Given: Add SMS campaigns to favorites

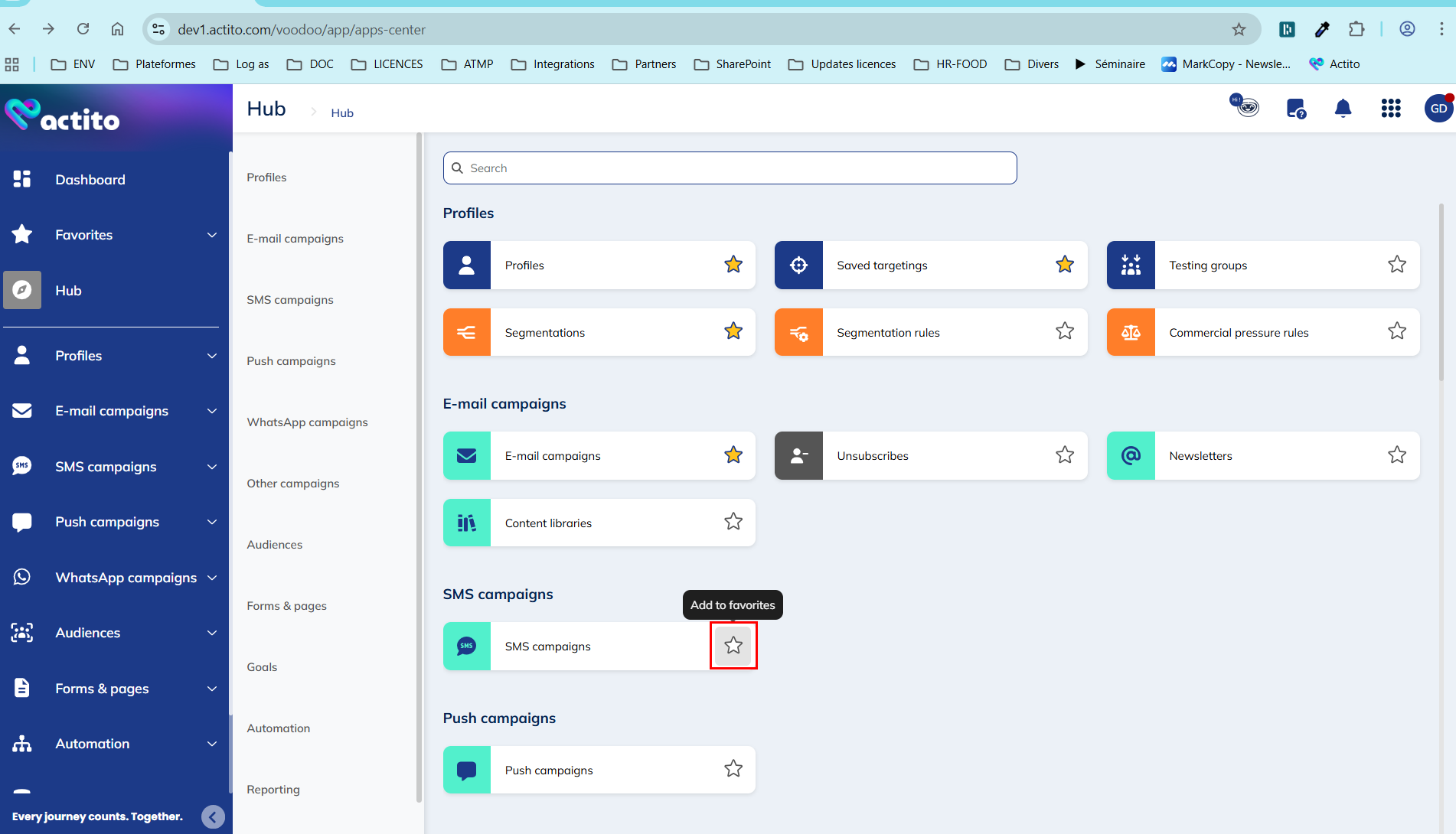Looking at the screenshot, I should pyautogui.click(x=733, y=646).
